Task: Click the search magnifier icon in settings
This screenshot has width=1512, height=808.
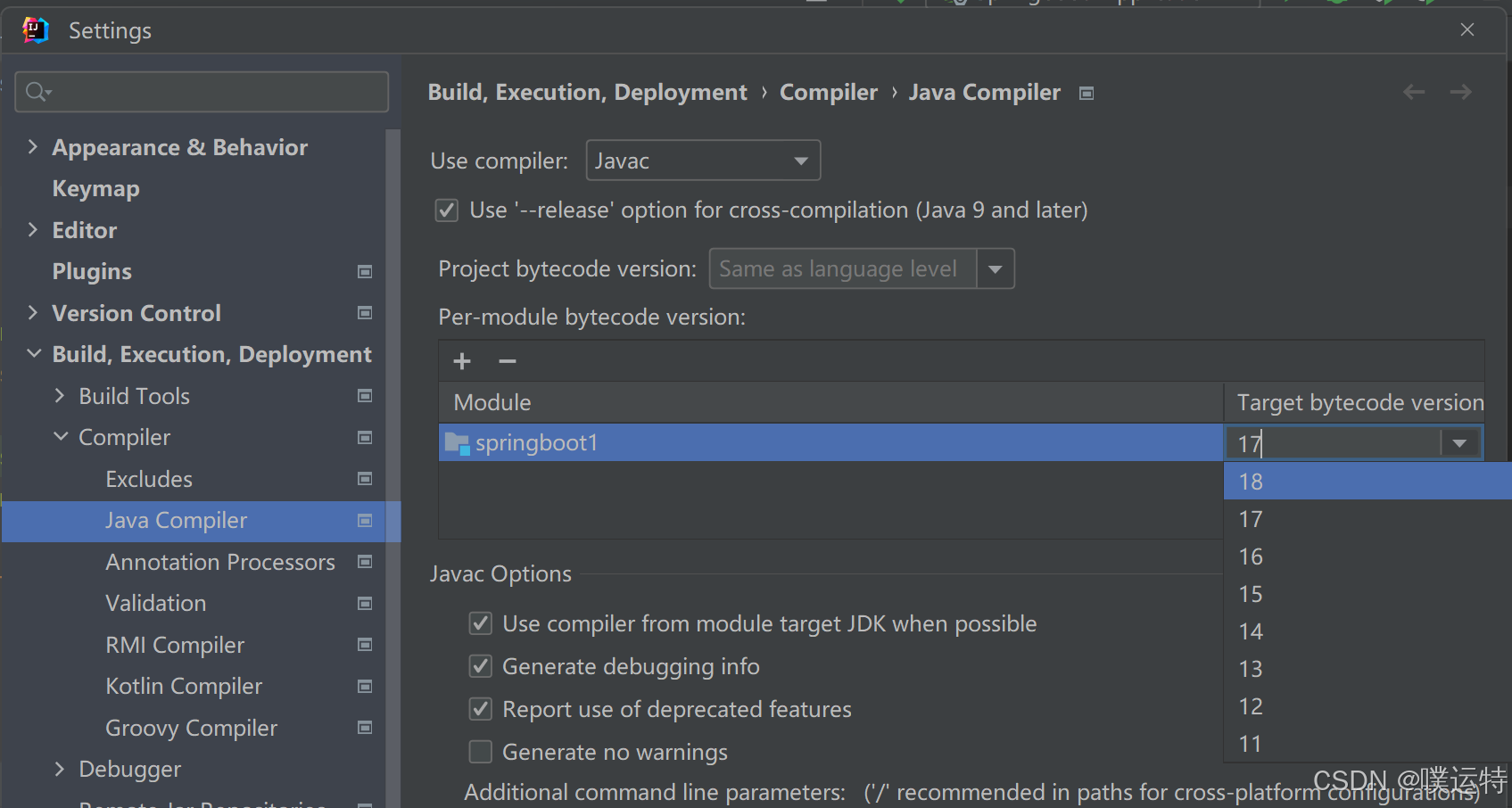Action: [38, 92]
